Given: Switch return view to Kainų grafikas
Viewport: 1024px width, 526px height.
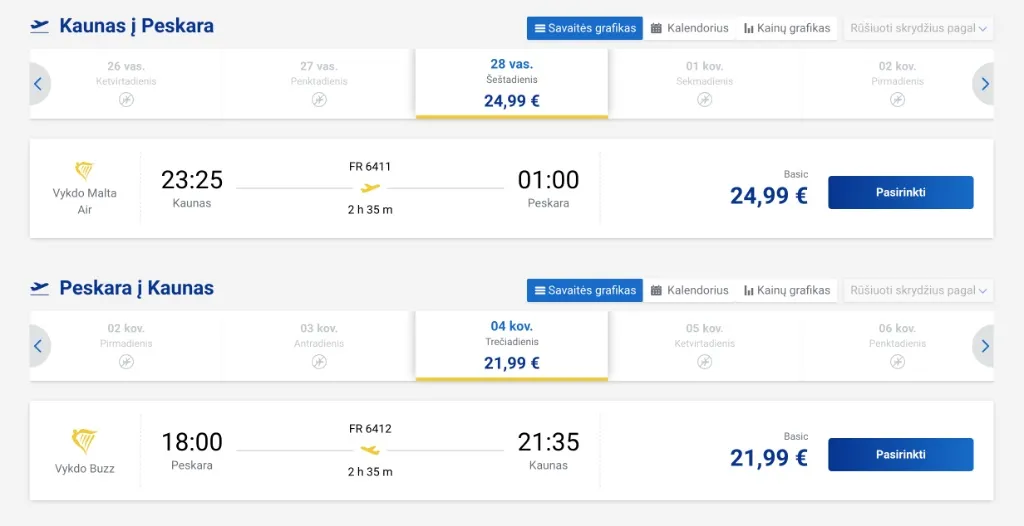Looking at the screenshot, I should (x=787, y=290).
